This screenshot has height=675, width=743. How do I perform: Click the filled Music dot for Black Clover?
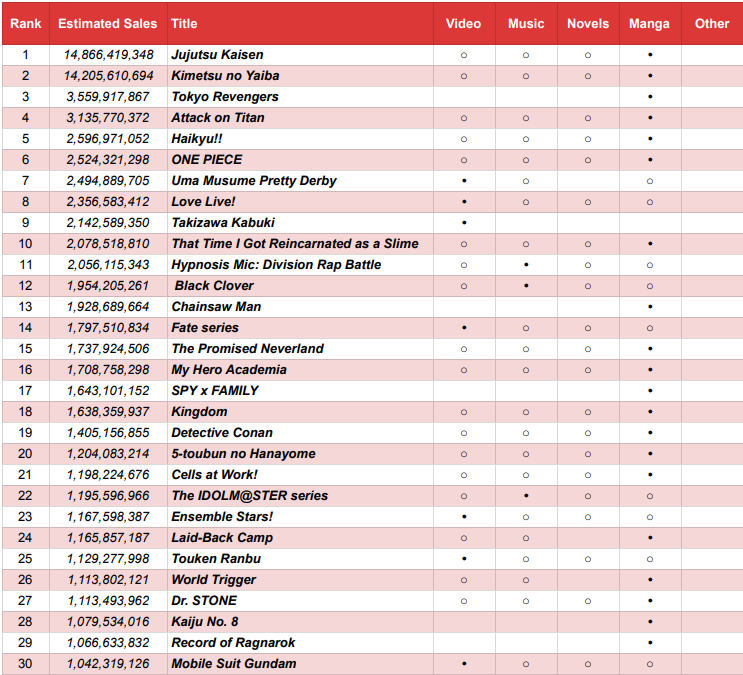click(x=526, y=286)
